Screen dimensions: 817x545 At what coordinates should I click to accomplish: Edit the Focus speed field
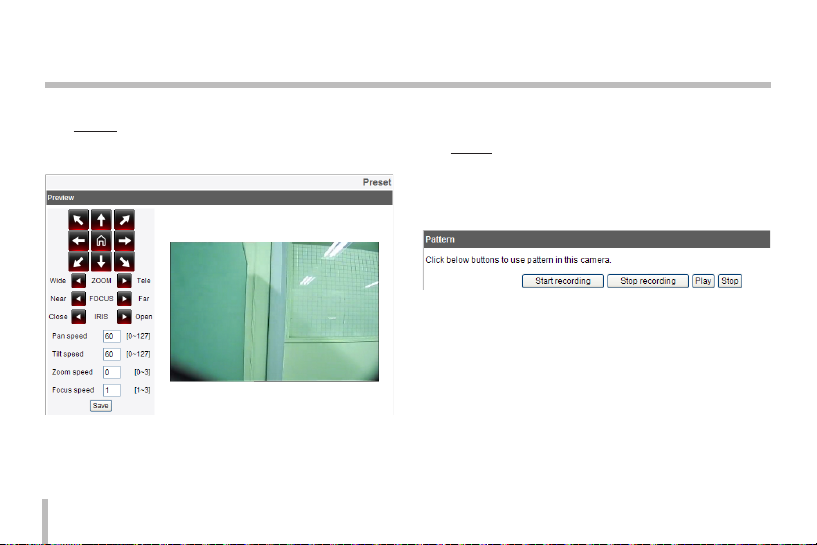112,390
